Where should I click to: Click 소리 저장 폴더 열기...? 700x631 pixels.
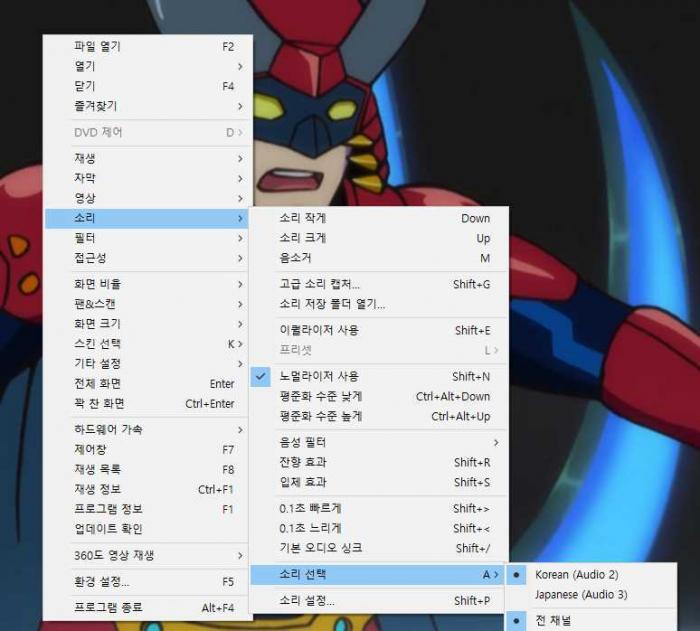point(378,304)
